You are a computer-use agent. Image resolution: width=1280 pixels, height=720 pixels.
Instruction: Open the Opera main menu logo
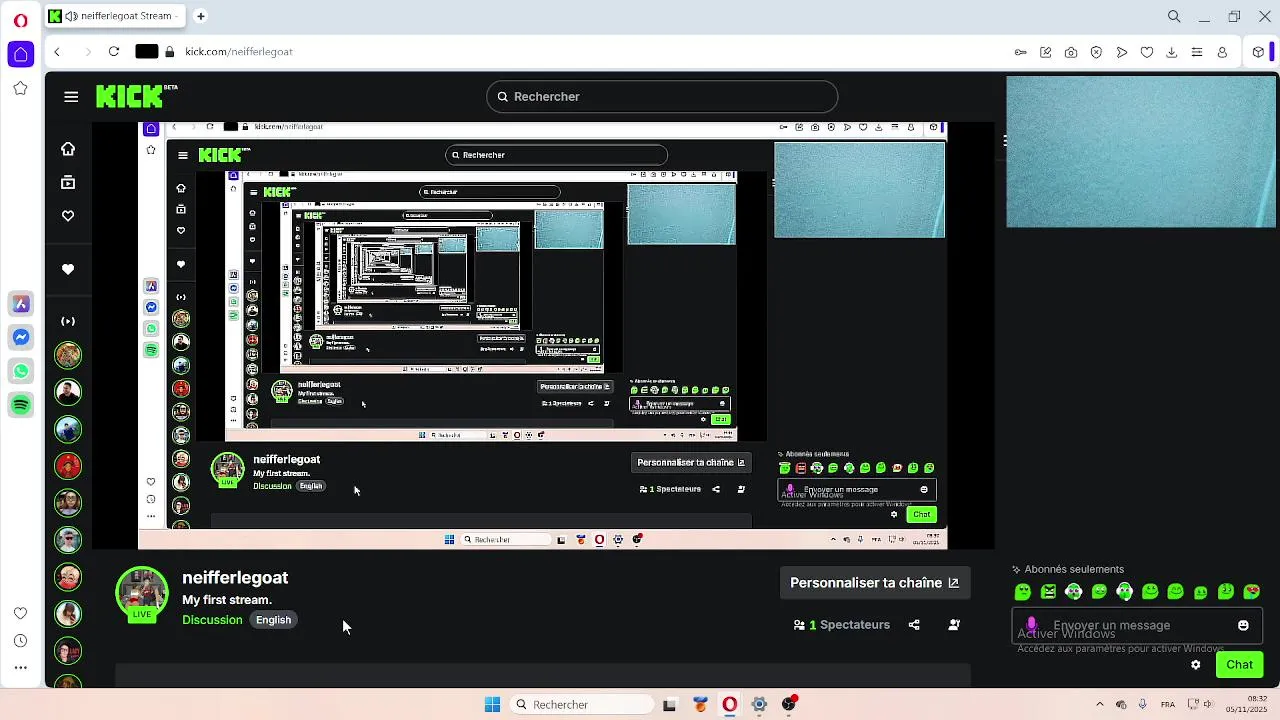(20, 19)
